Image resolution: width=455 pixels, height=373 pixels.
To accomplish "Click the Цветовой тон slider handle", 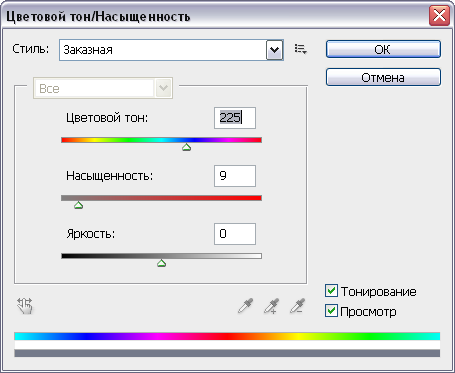I will [x=186, y=147].
